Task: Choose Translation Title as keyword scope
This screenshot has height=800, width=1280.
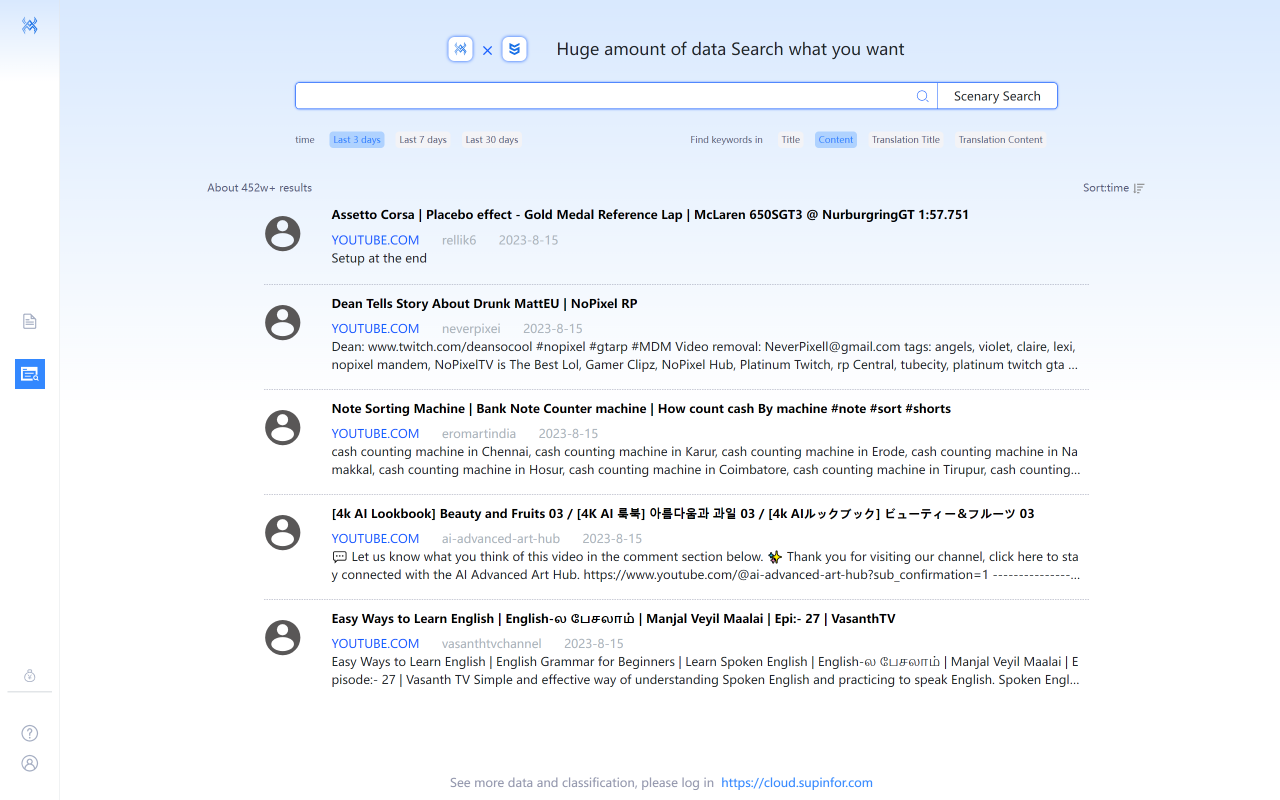Action: click(905, 139)
